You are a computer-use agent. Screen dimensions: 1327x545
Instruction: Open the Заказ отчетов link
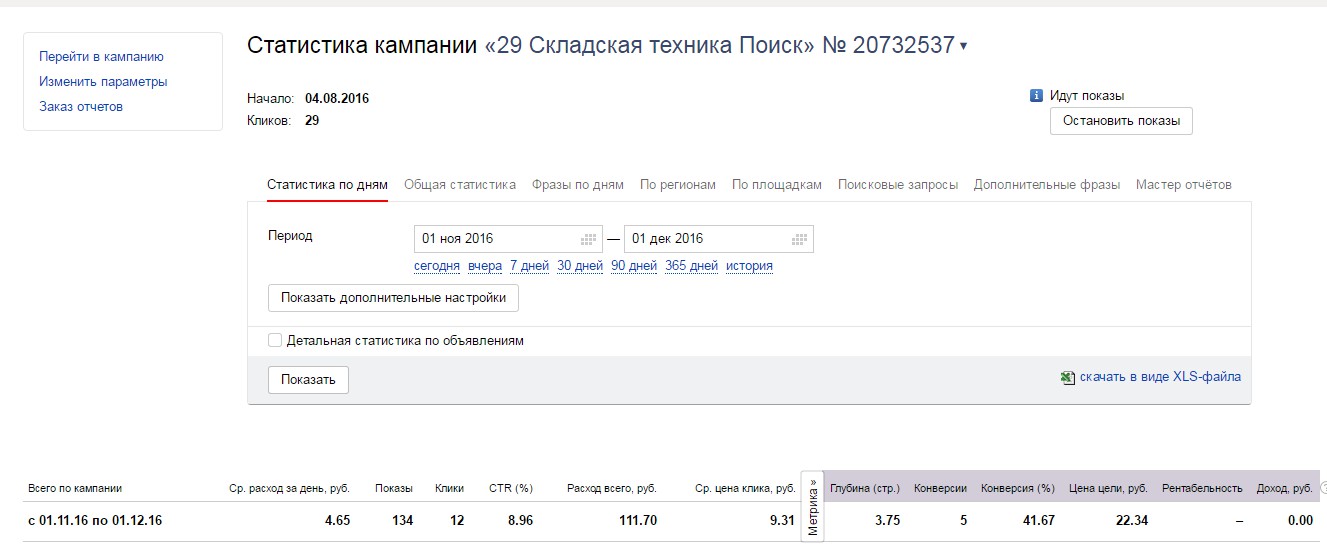81,107
